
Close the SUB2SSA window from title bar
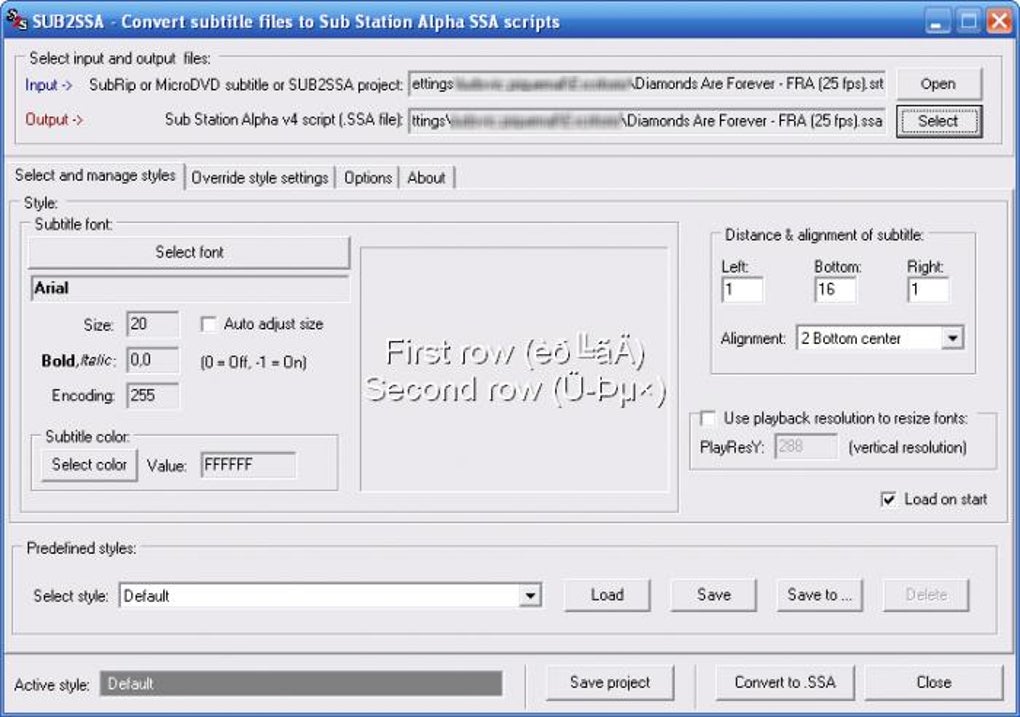(999, 21)
